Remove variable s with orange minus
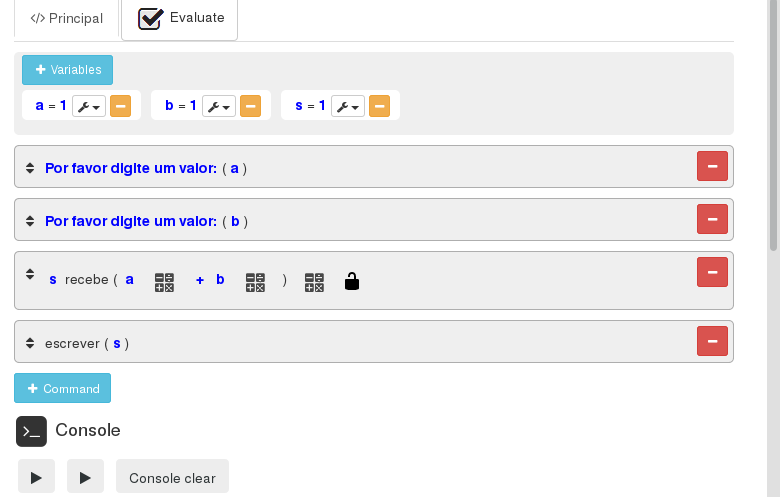Screen dimensions: 781x497 [379, 106]
